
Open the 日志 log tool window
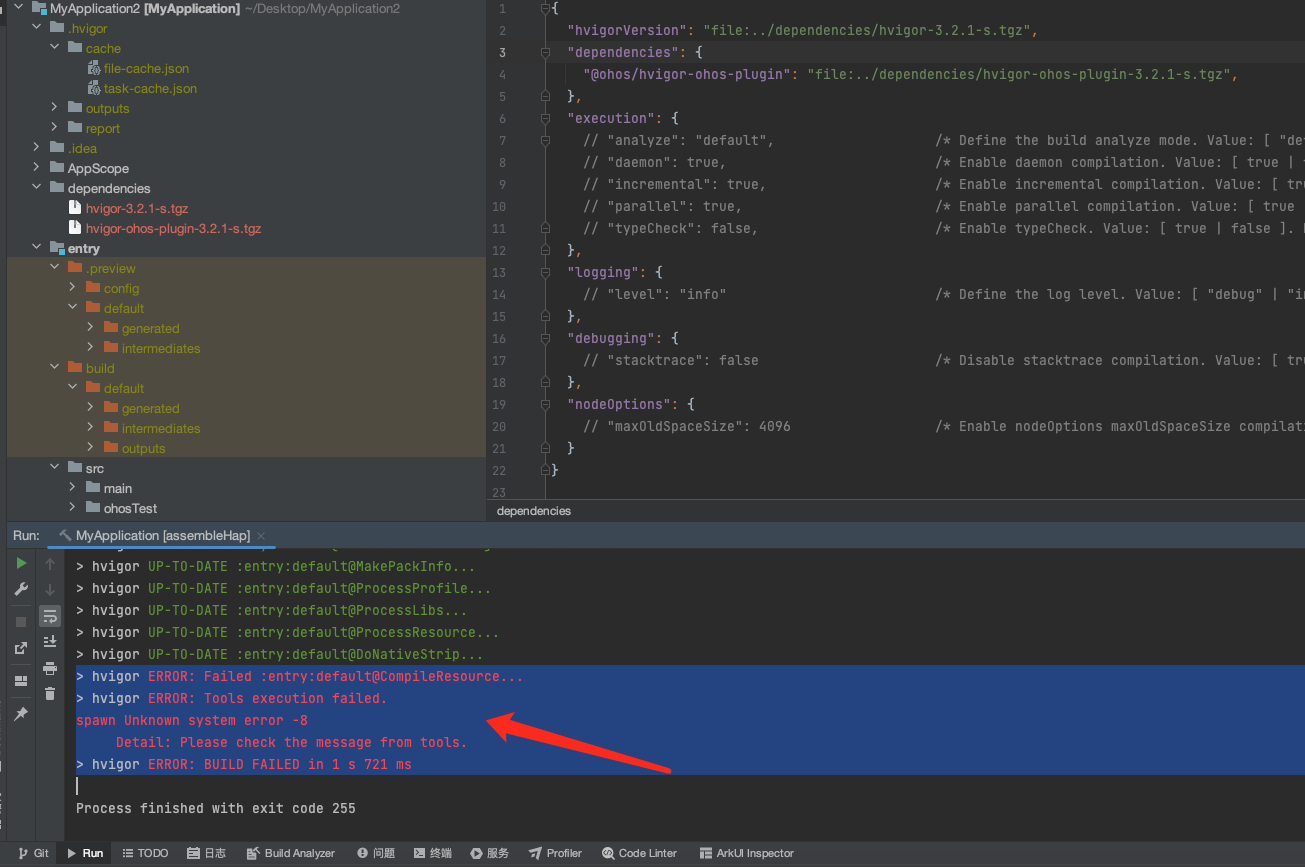point(206,853)
